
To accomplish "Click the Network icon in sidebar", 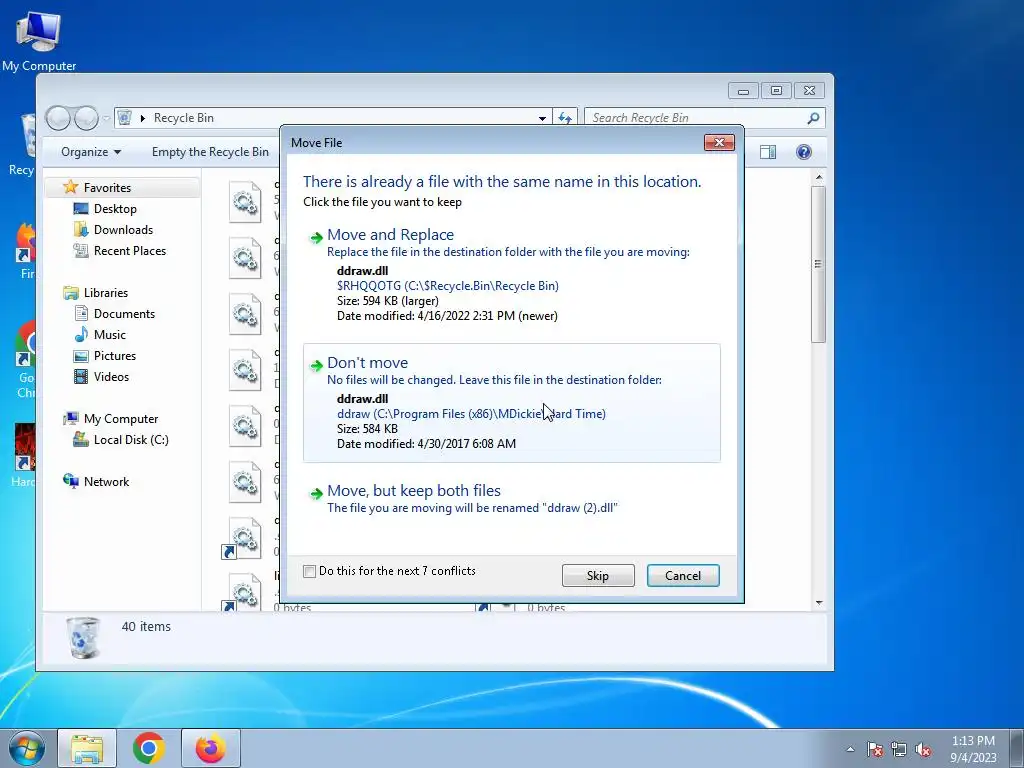I will point(71,481).
